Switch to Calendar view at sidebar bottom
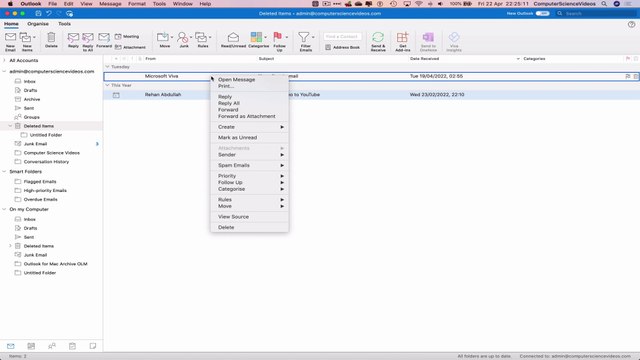640x360 pixels. (31, 346)
